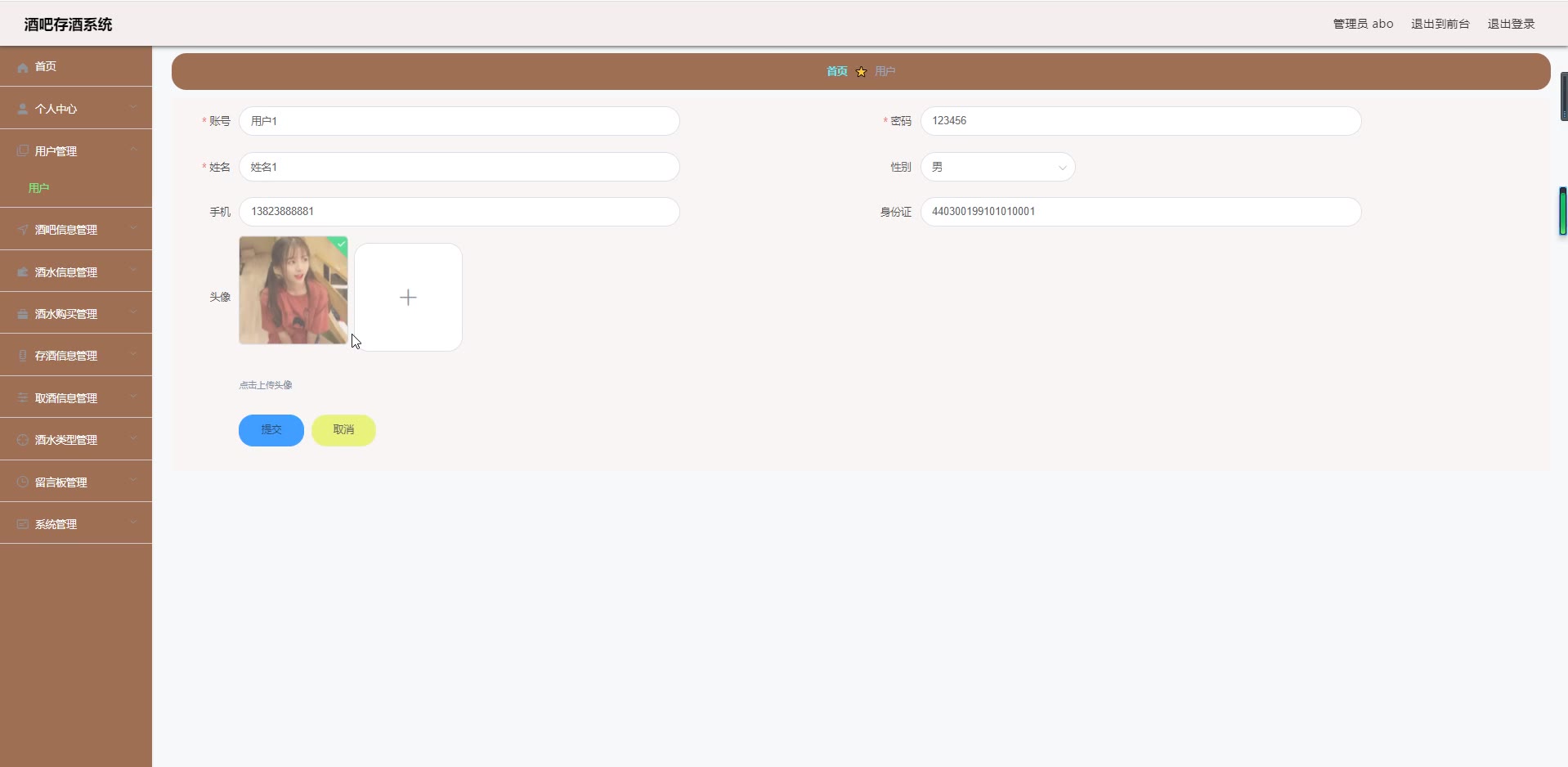
Task: Open the 首页 sidebar menu item
Action: pyautogui.click(x=76, y=66)
